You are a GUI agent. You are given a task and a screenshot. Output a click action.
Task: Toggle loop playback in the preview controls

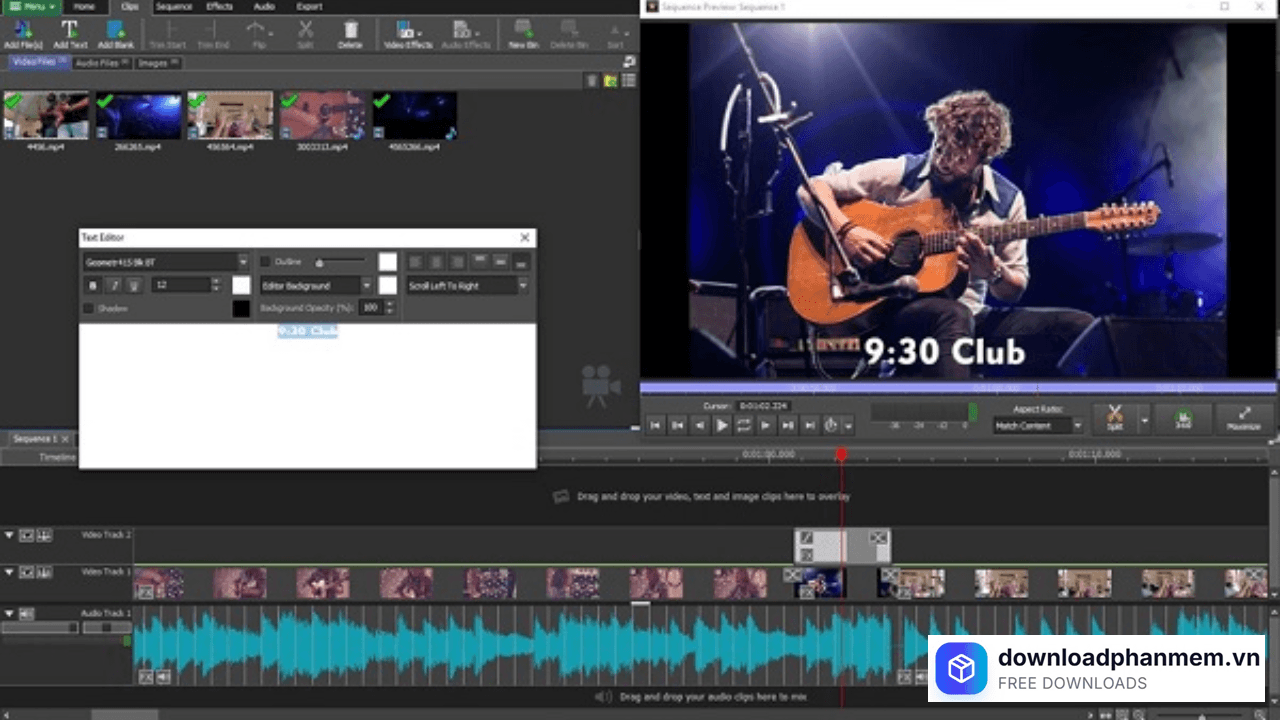click(744, 425)
